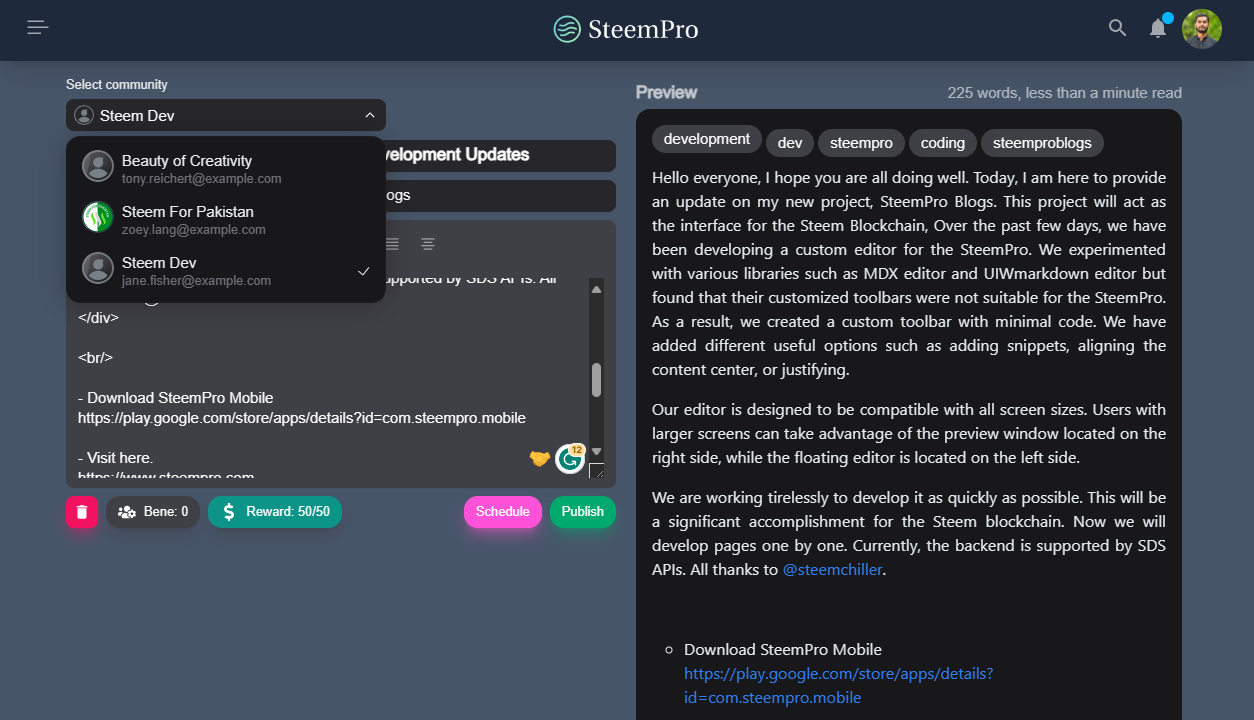Image resolution: width=1254 pixels, height=720 pixels.
Task: Open the user profile avatar menu
Action: pos(1202,29)
